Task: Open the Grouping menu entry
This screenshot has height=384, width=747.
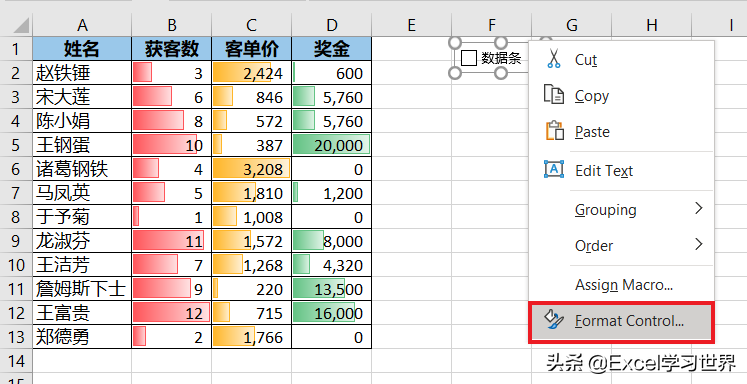Action: click(x=621, y=210)
